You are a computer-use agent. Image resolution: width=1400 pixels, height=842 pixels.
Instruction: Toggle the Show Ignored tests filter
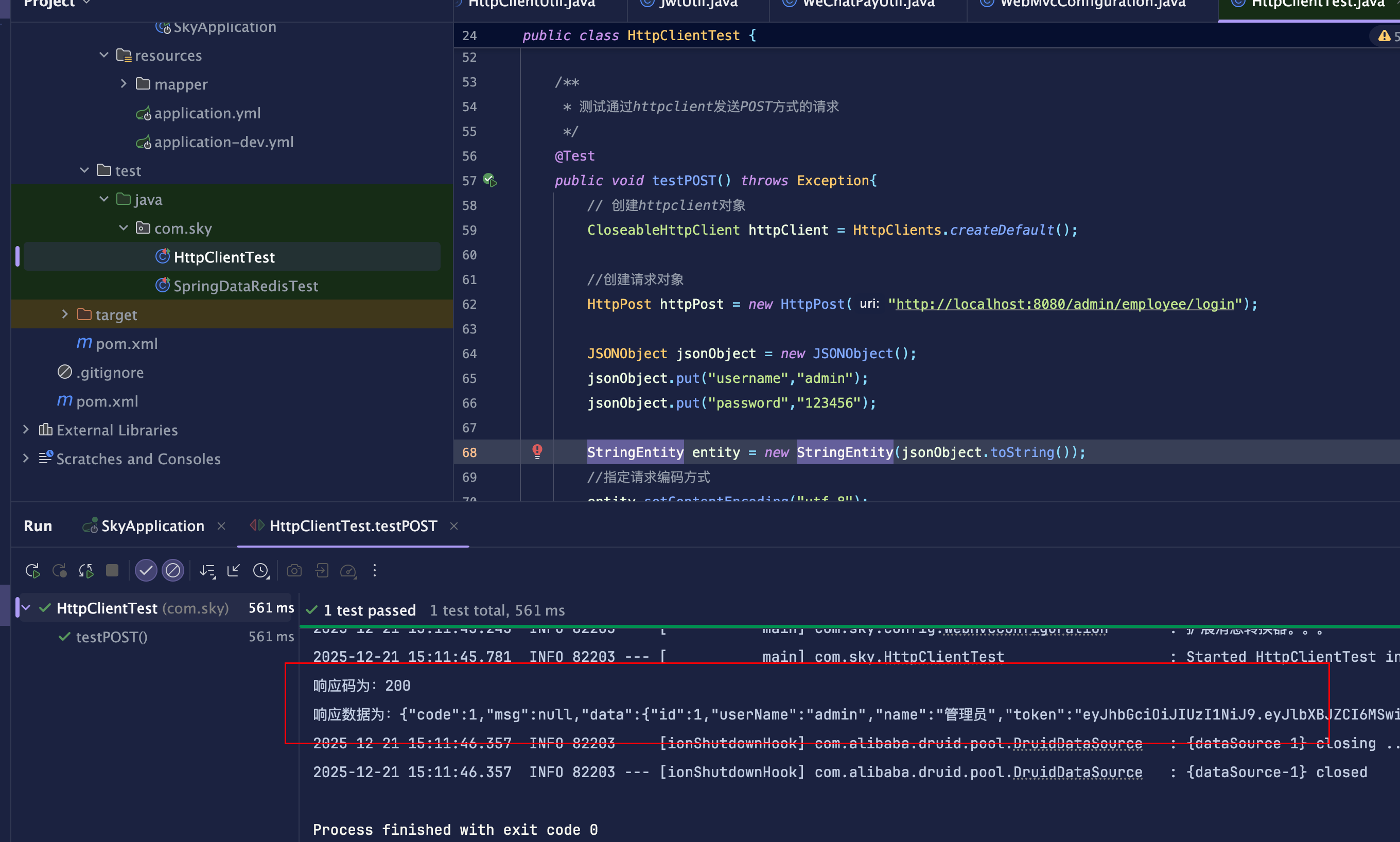pos(173,570)
